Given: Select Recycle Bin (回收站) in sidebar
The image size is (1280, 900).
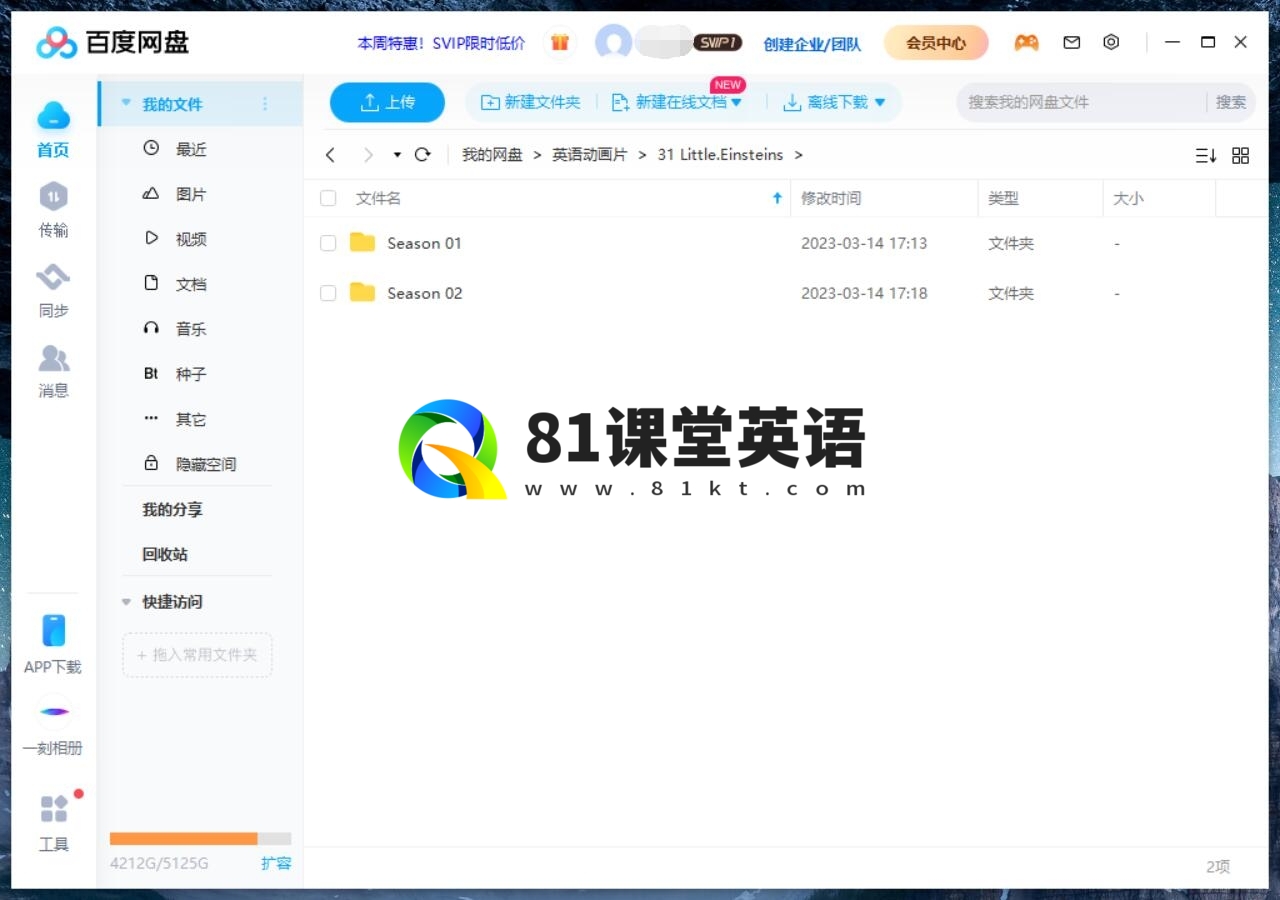Looking at the screenshot, I should 165,554.
